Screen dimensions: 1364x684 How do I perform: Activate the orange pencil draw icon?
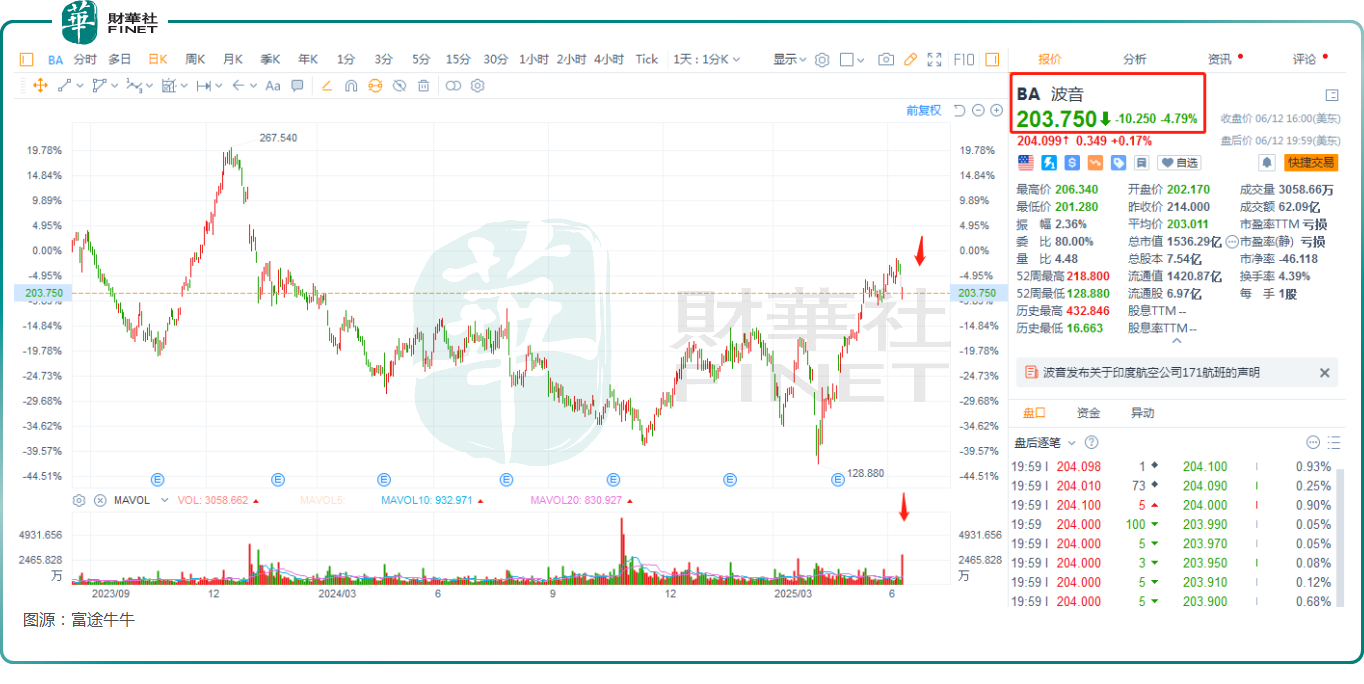pos(911,60)
